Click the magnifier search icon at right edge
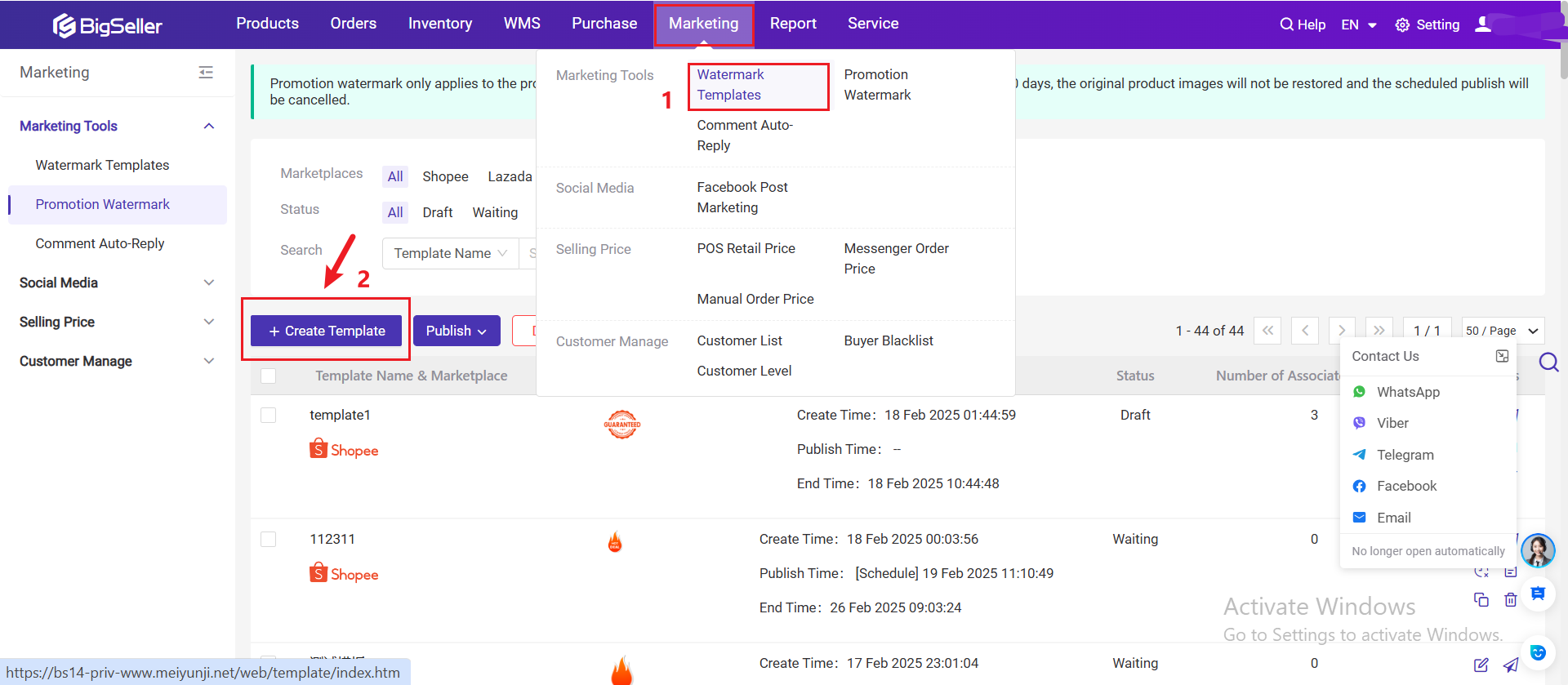The height and width of the screenshot is (685, 1568). (1548, 362)
